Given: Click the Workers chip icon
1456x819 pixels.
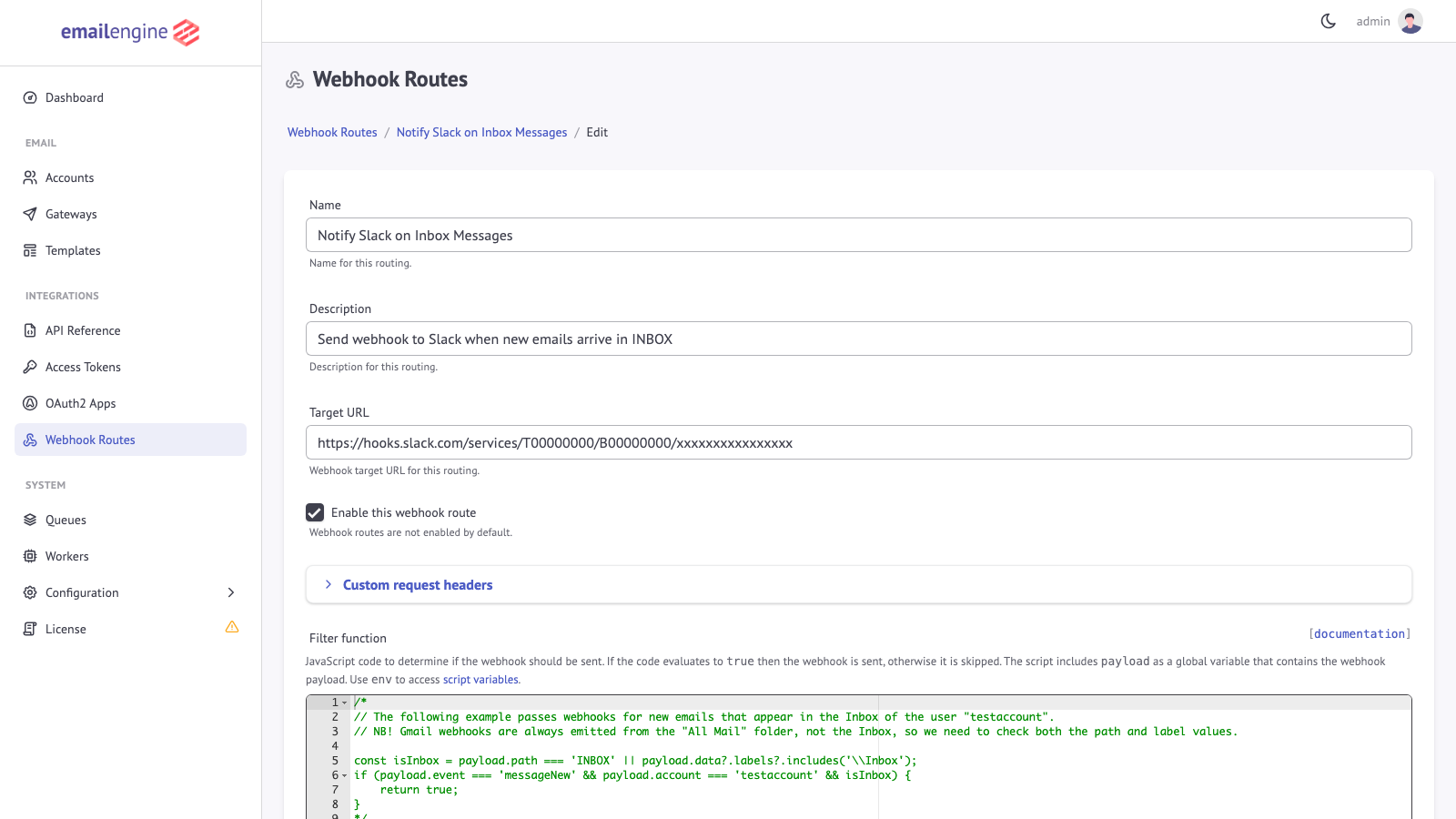Looking at the screenshot, I should (30, 556).
